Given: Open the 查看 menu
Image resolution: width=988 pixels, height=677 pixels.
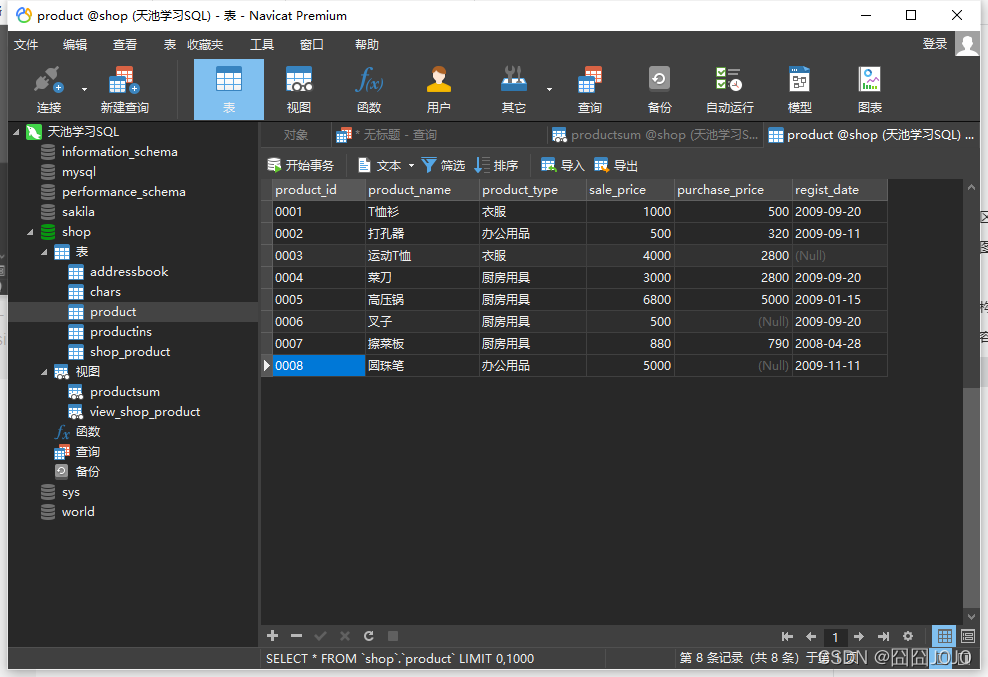Looking at the screenshot, I should [x=125, y=45].
